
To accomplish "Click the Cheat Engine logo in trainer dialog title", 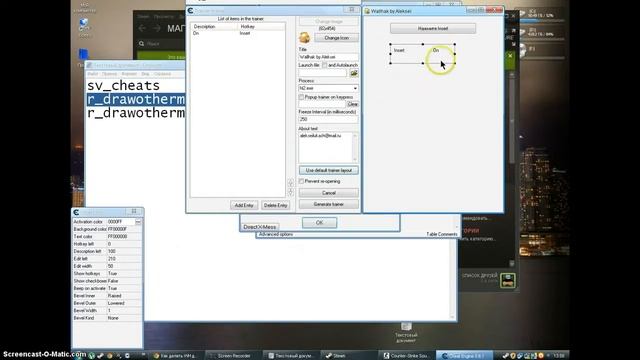I will click(x=191, y=11).
